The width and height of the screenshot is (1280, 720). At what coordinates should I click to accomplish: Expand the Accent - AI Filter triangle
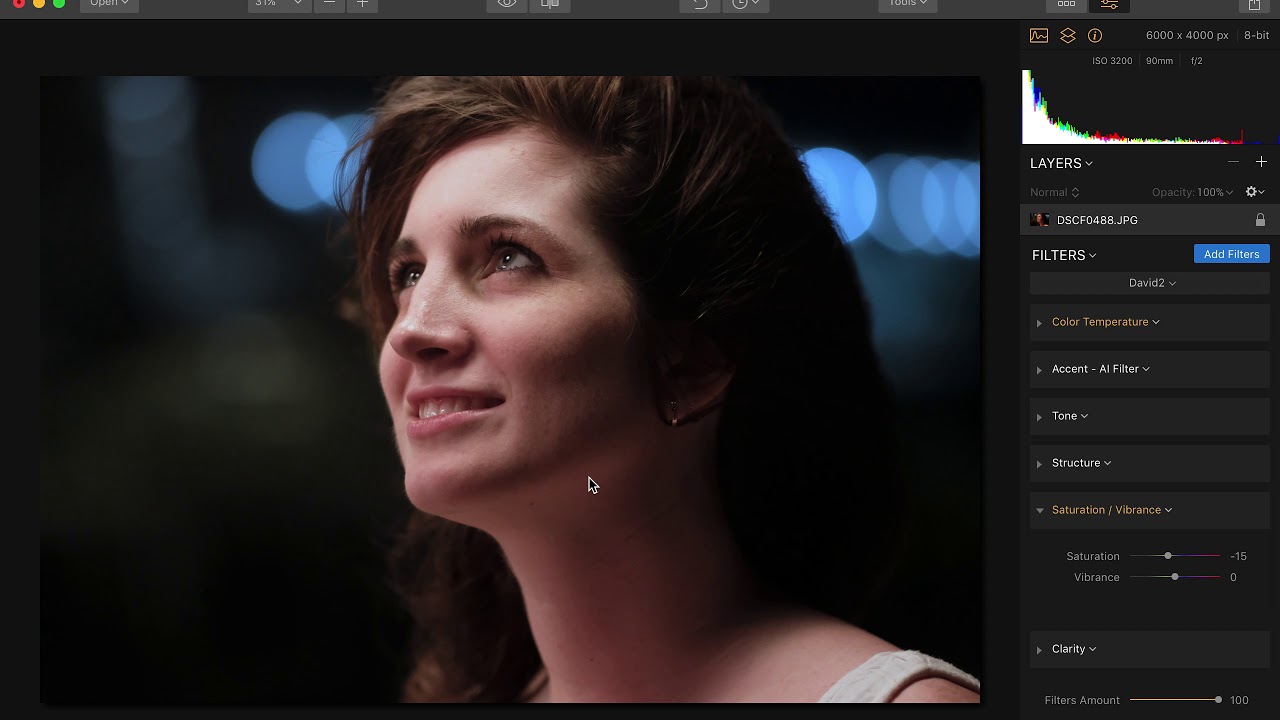coord(1039,370)
